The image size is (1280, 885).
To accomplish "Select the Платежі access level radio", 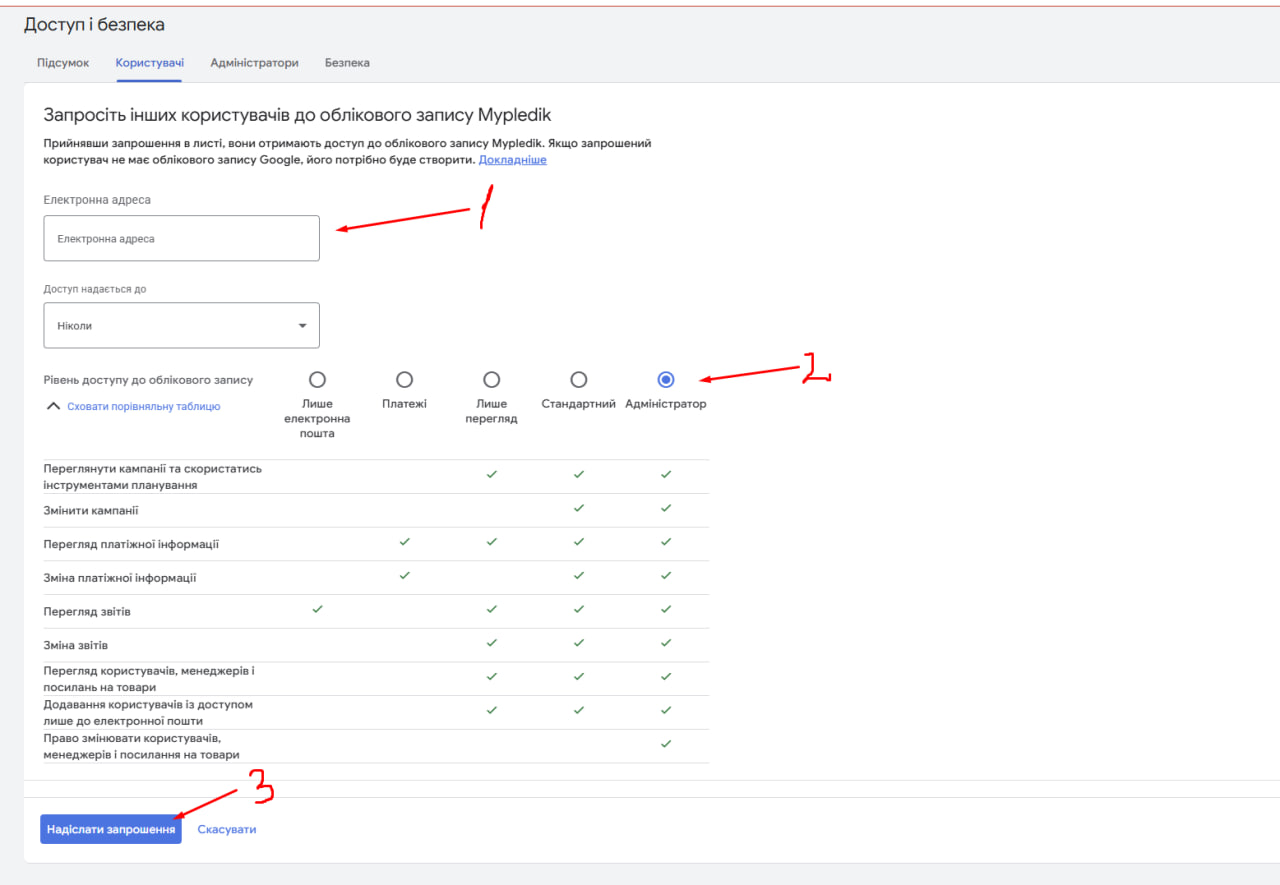I will tap(404, 380).
